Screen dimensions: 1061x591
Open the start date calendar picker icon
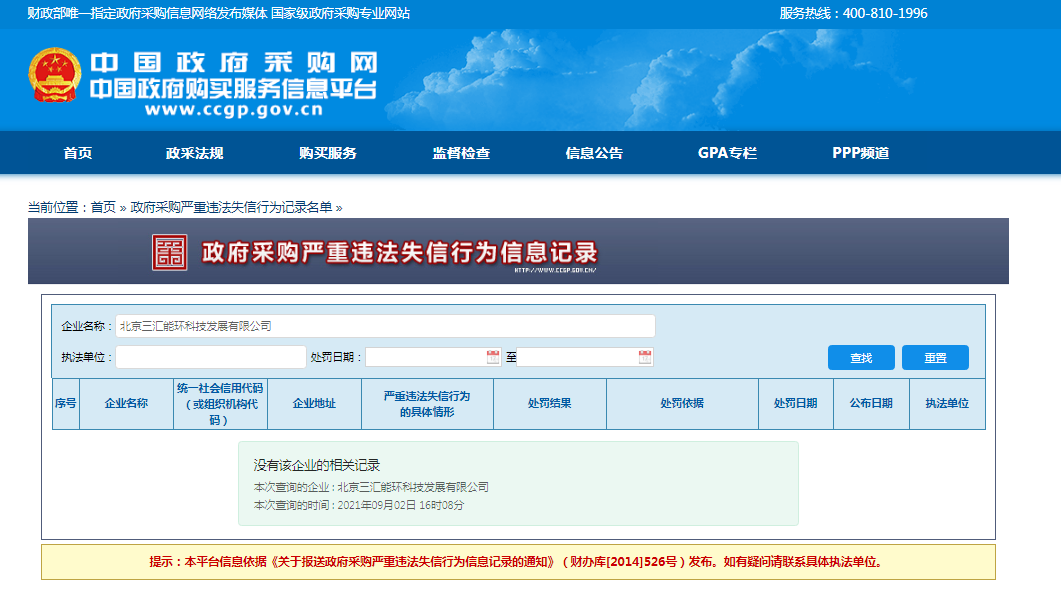(x=493, y=357)
